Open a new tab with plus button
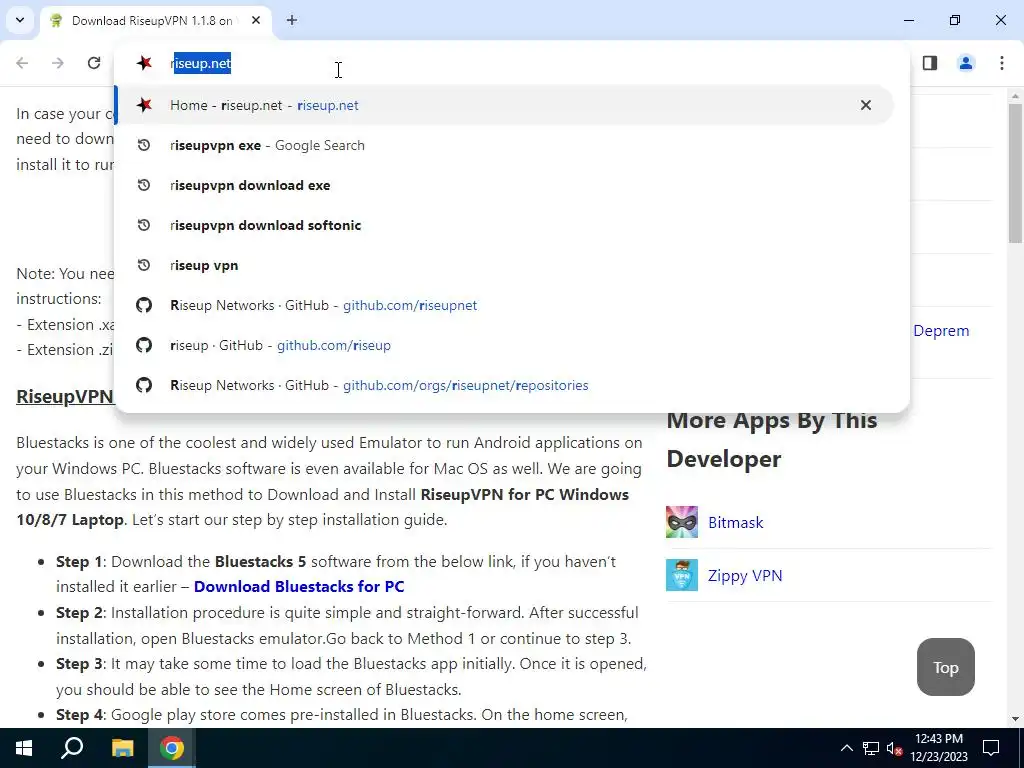 pyautogui.click(x=291, y=21)
